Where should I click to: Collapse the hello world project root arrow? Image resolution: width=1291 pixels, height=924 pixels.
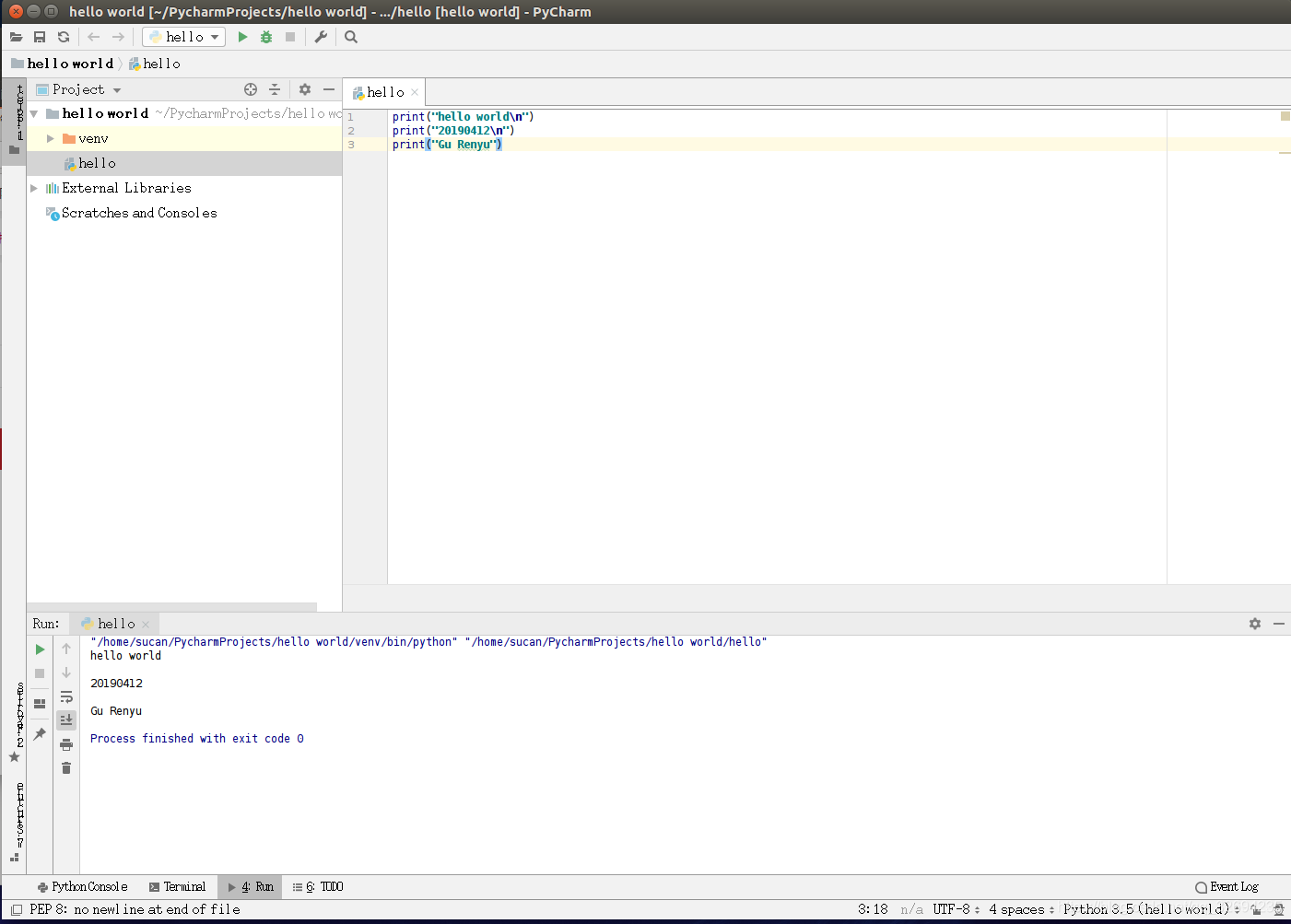[x=34, y=113]
